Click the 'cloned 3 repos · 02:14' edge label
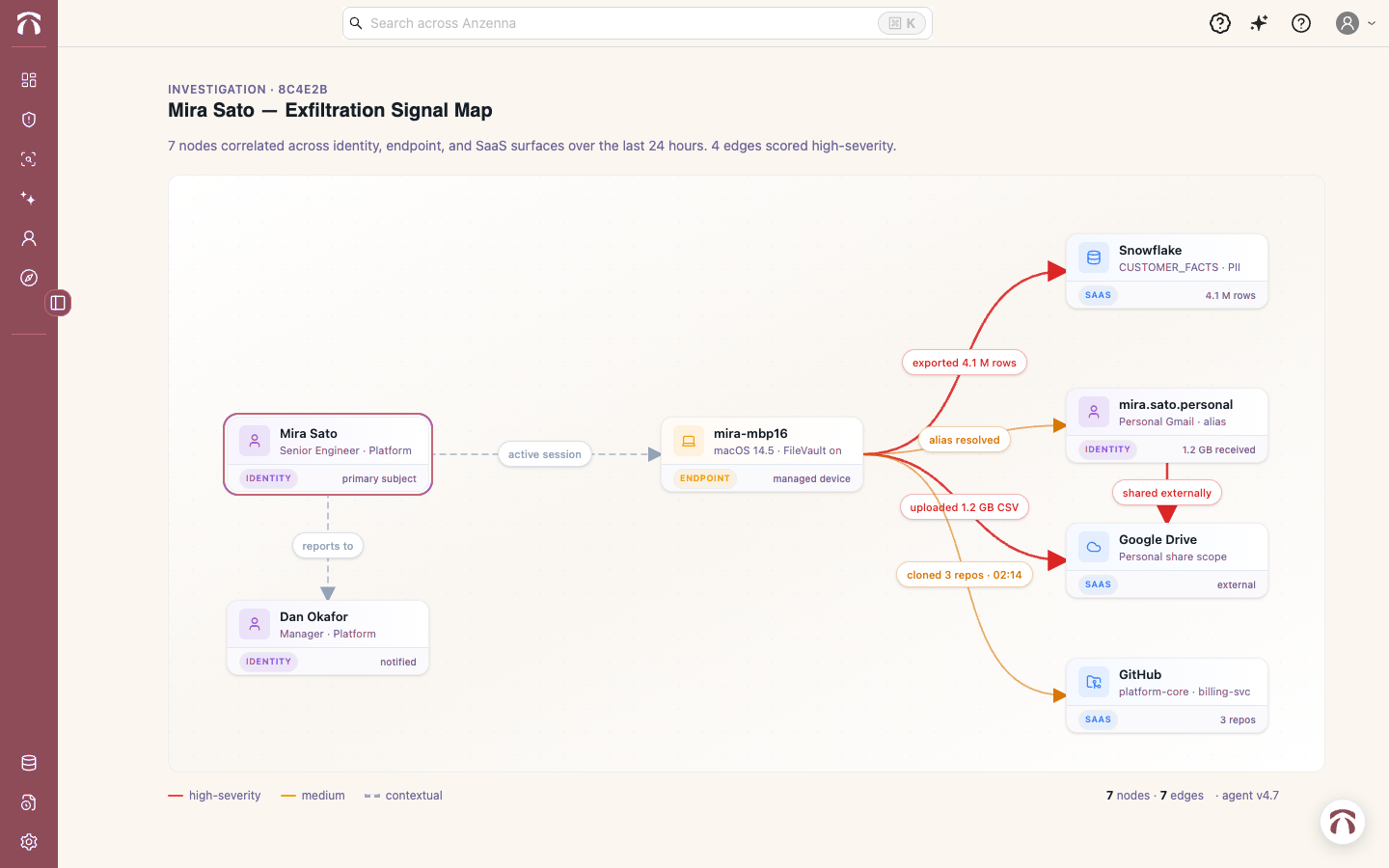 click(x=965, y=575)
